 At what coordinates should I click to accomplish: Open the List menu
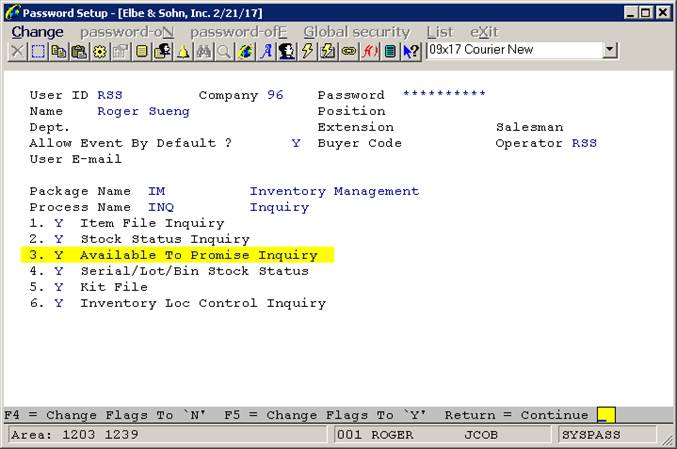tap(440, 32)
